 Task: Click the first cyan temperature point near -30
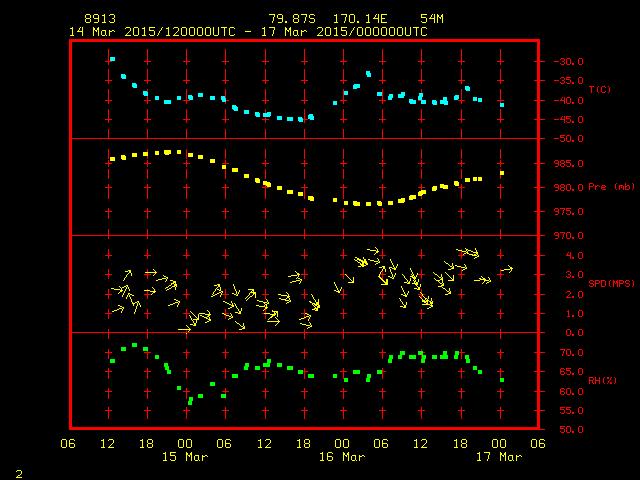pos(112,59)
